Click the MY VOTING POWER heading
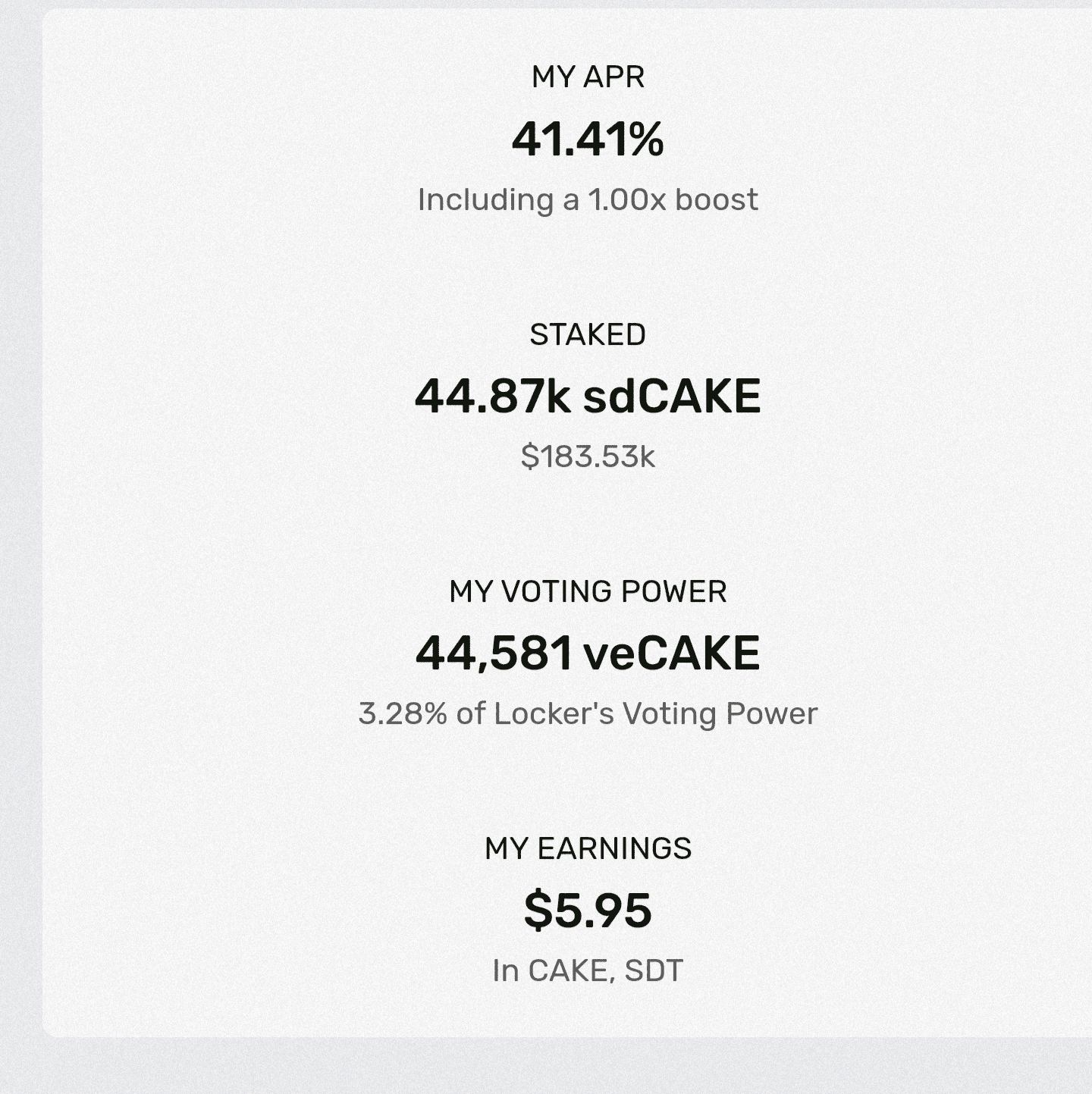Viewport: 1092px width, 1094px height. [588, 591]
